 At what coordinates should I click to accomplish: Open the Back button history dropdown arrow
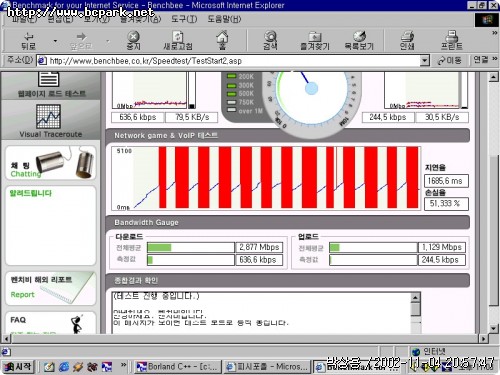55,41
